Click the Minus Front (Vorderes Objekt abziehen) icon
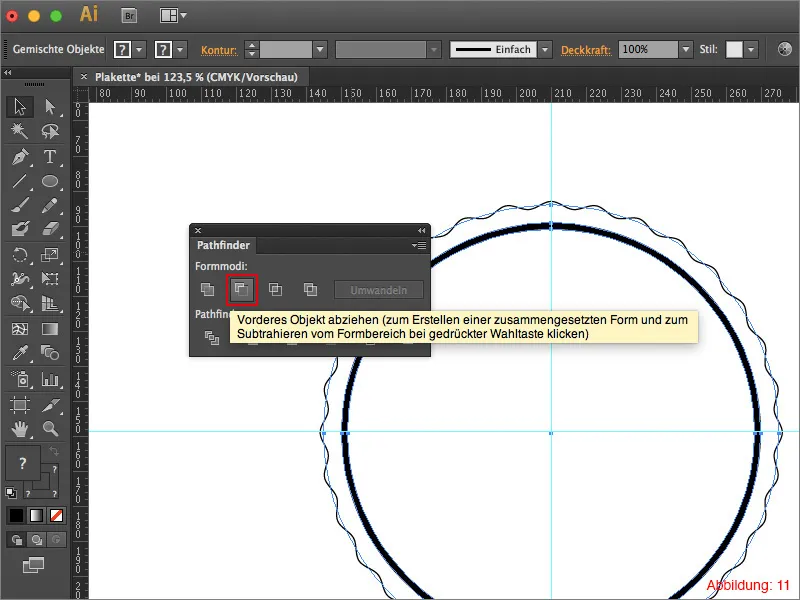Viewport: 800px width, 600px height. point(241,290)
